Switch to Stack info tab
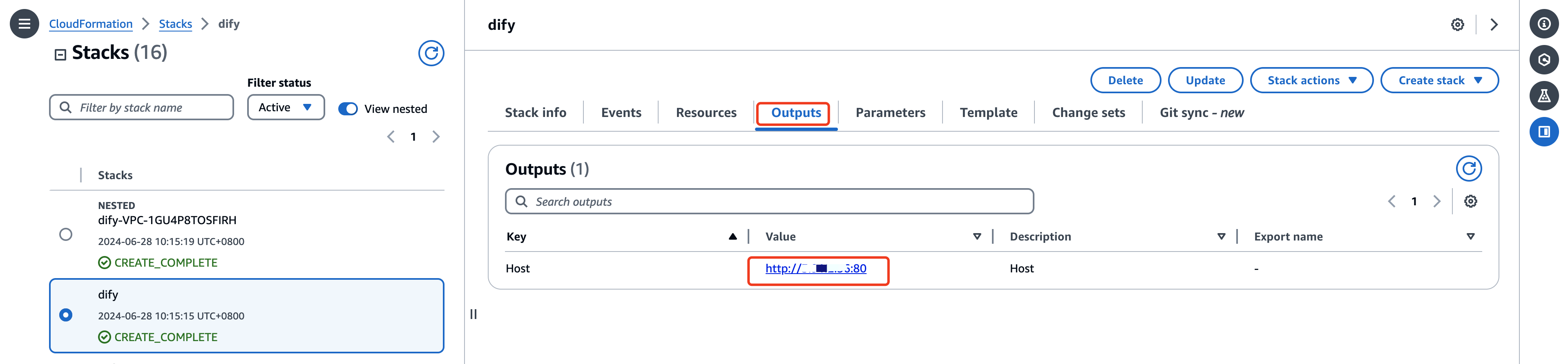Viewport: 1568px width, 364px height. coord(535,113)
